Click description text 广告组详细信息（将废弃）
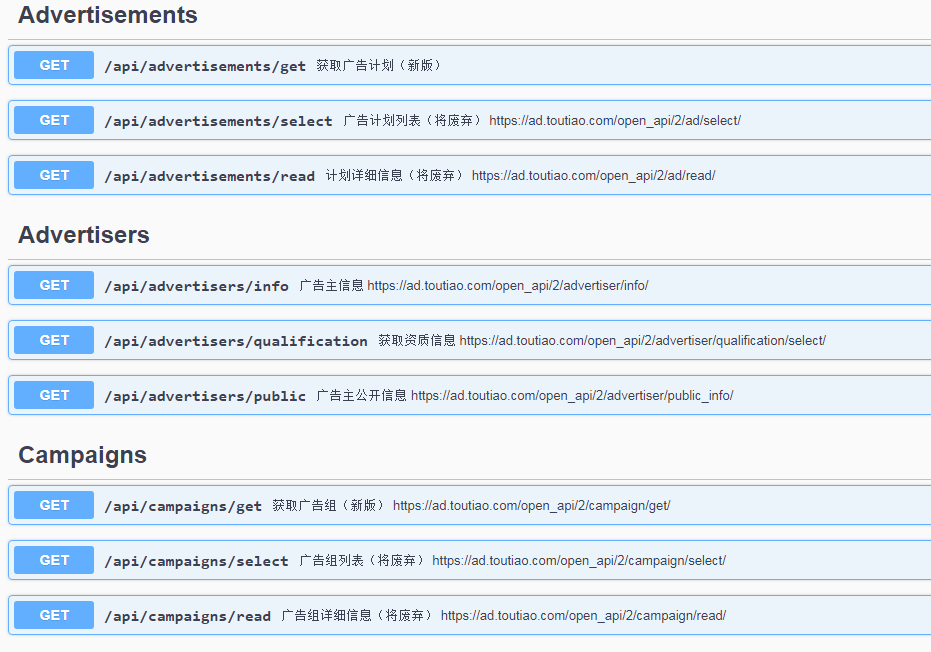The image size is (931, 652). click(357, 615)
